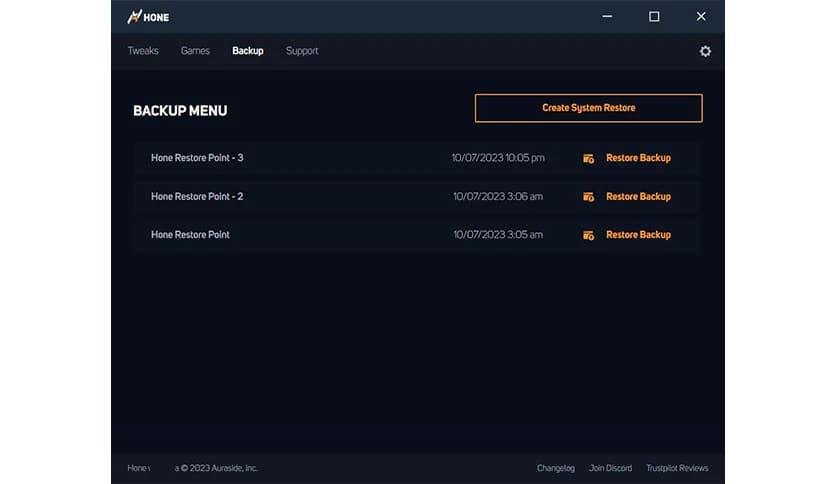Minimize the Hone window
Image resolution: width=836 pixels, height=484 pixels.
point(607,17)
